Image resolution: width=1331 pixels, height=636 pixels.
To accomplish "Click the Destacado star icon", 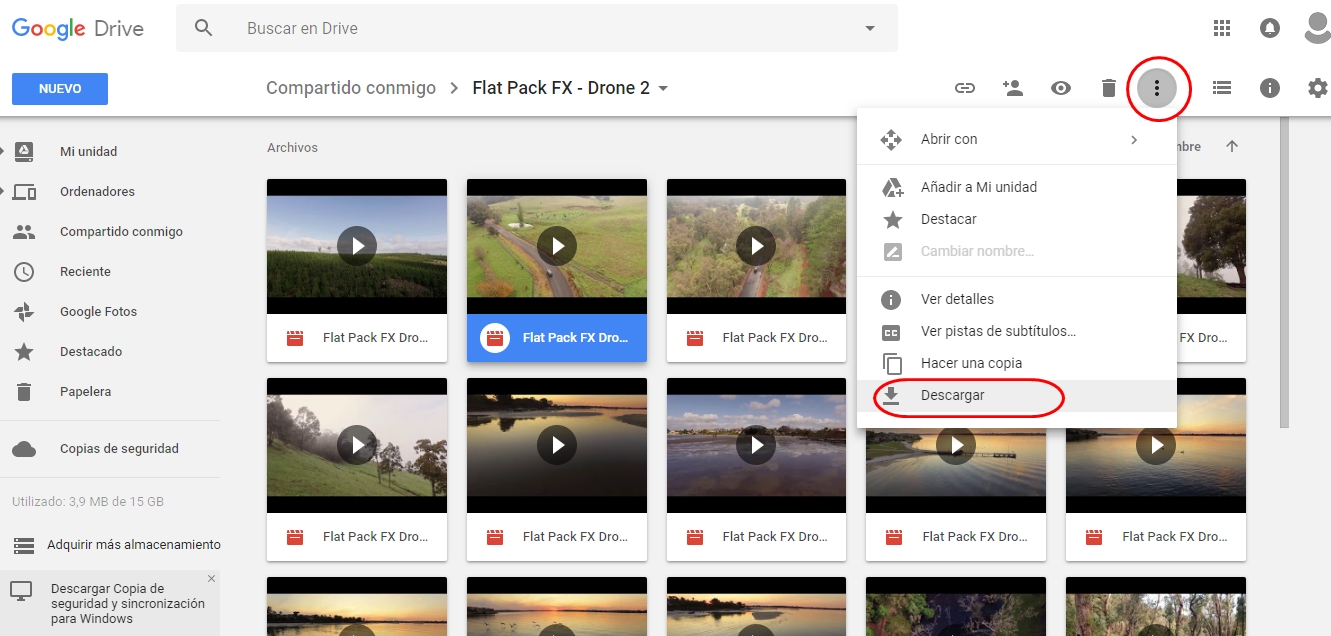I will point(24,351).
